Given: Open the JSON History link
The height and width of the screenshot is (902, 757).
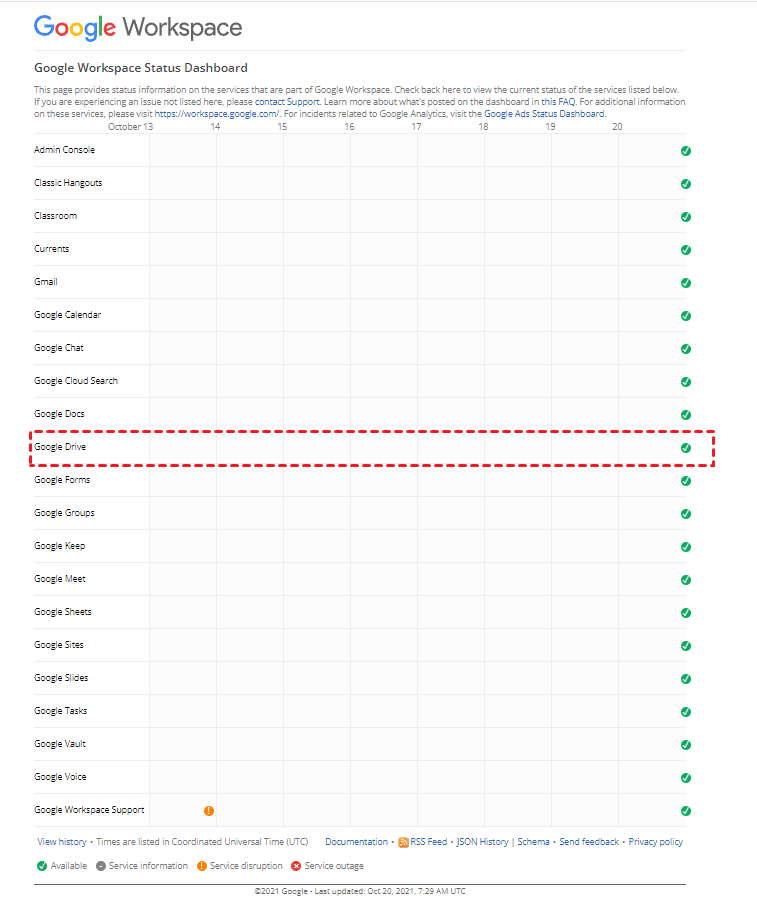Looking at the screenshot, I should coord(483,842).
